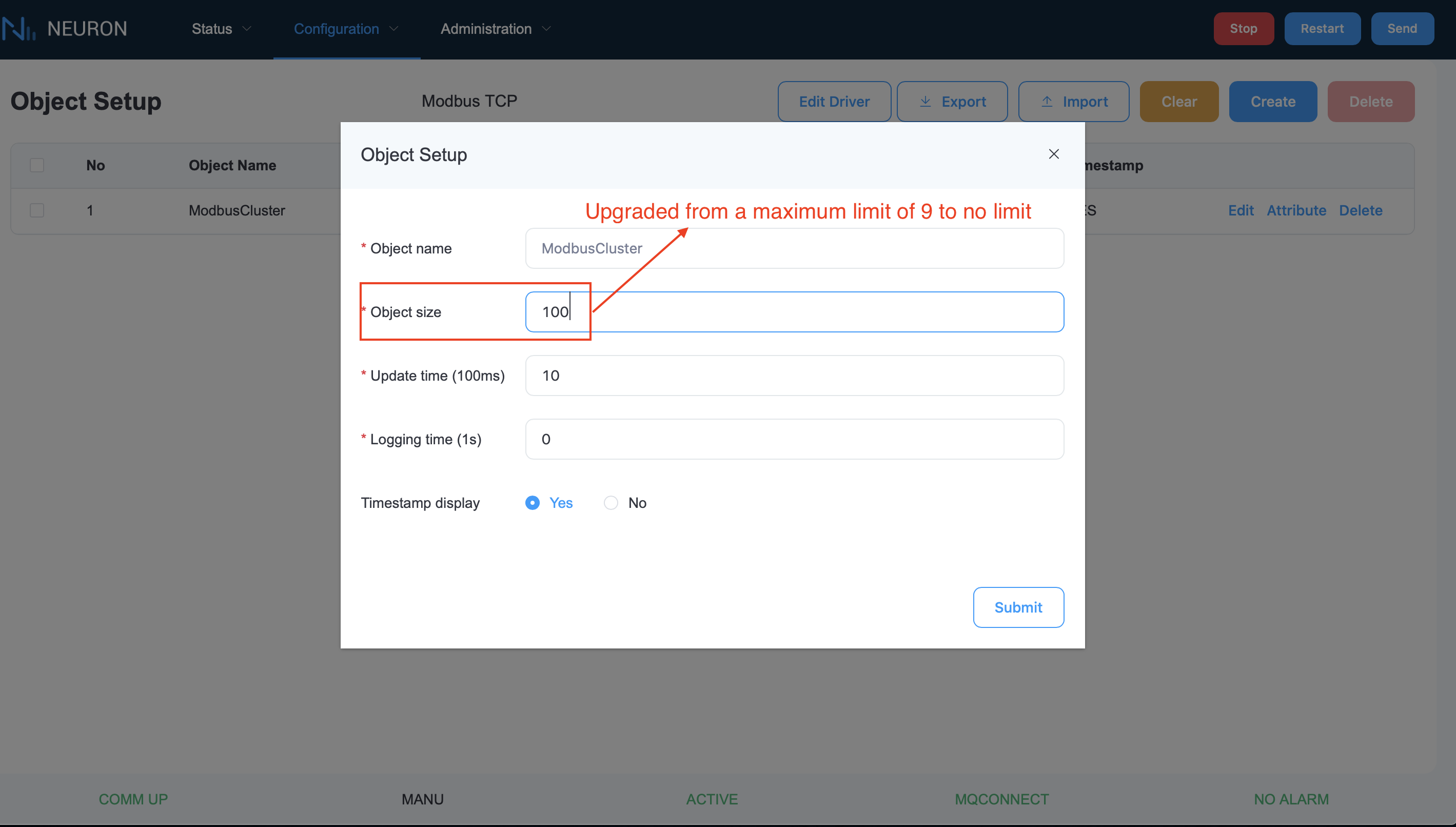This screenshot has height=827, width=1456.
Task: Tick the select-all checkbox in table header
Action: click(x=37, y=165)
